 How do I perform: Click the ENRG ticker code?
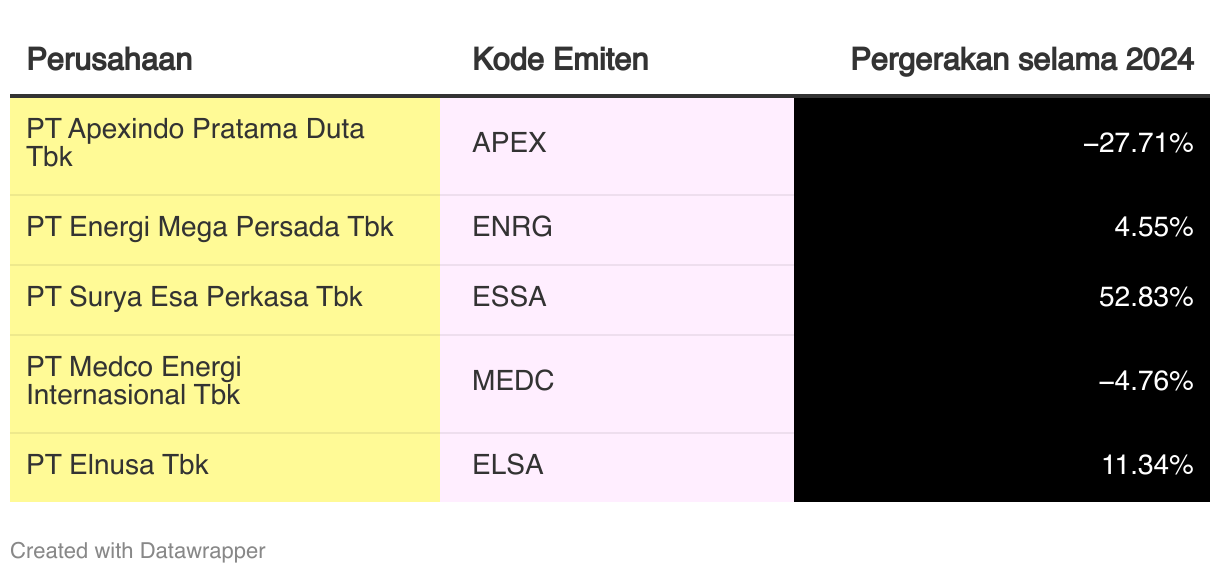point(512,228)
